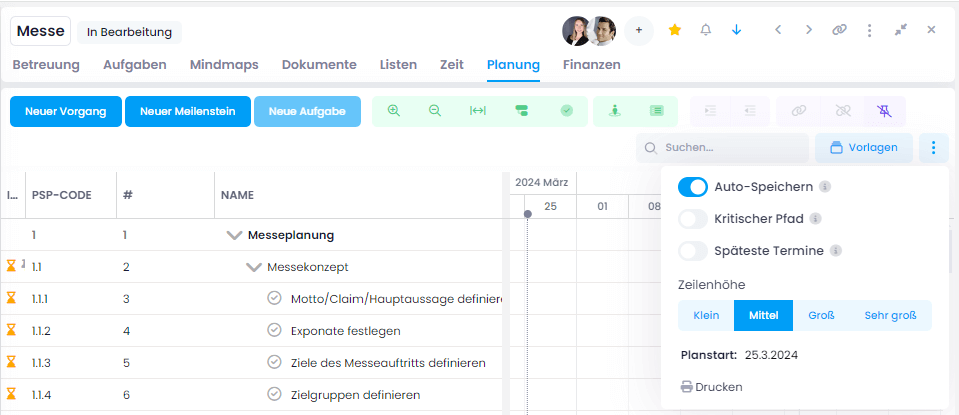Open header three-dot more menu
This screenshot has height=415, width=959.
870,30
